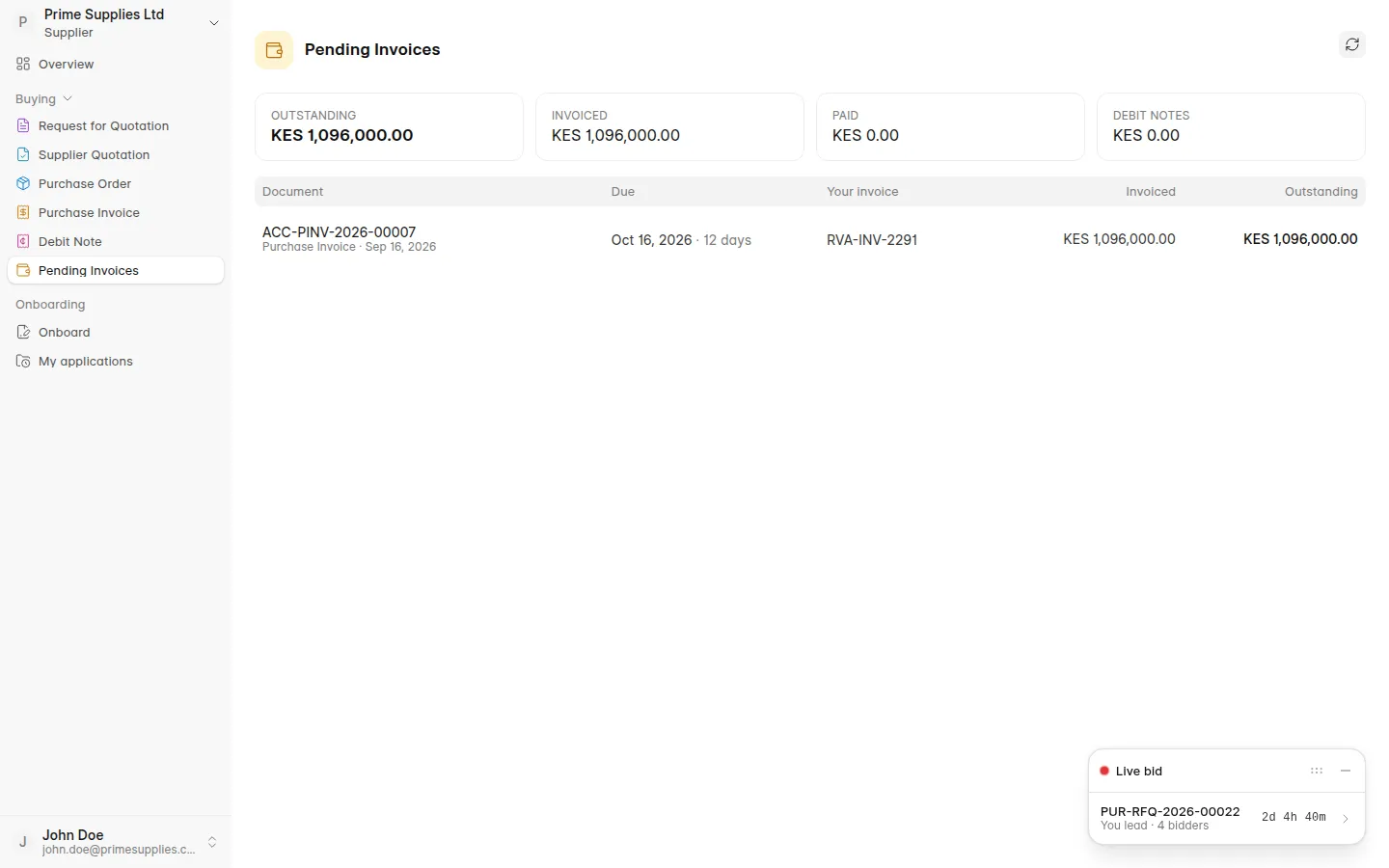Open the John Doe account menu arrows

pos(212,842)
